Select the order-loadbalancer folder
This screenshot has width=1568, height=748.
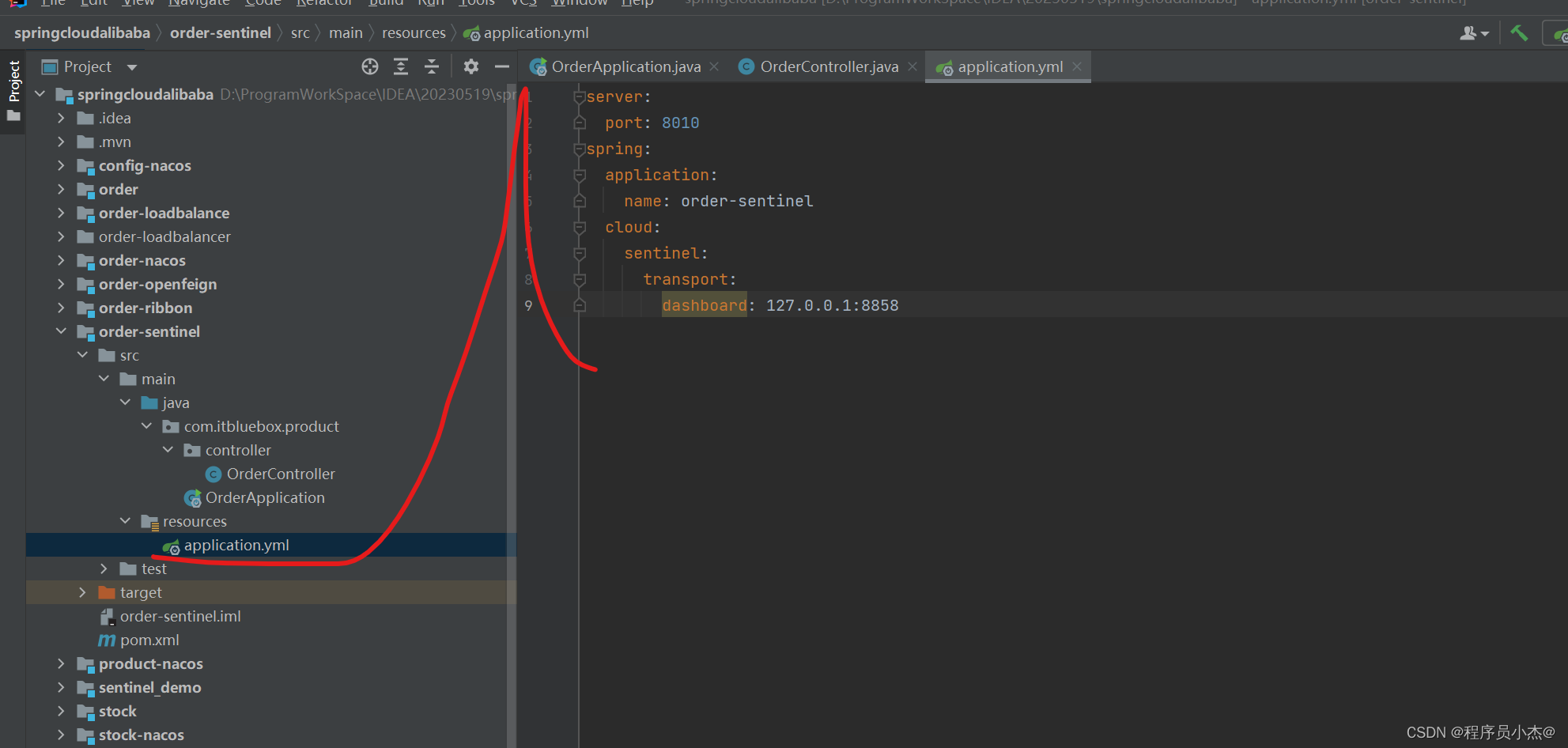164,236
